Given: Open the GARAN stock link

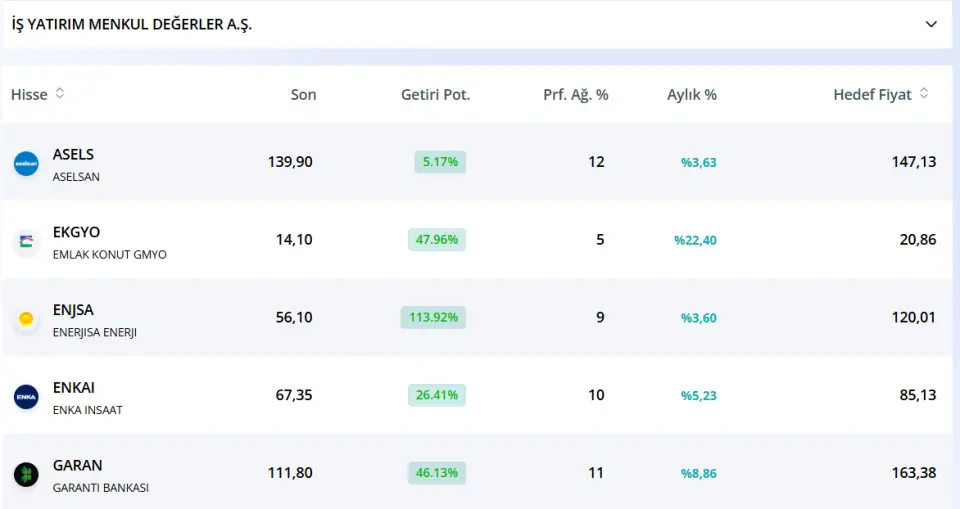Looking at the screenshot, I should [x=77, y=465].
